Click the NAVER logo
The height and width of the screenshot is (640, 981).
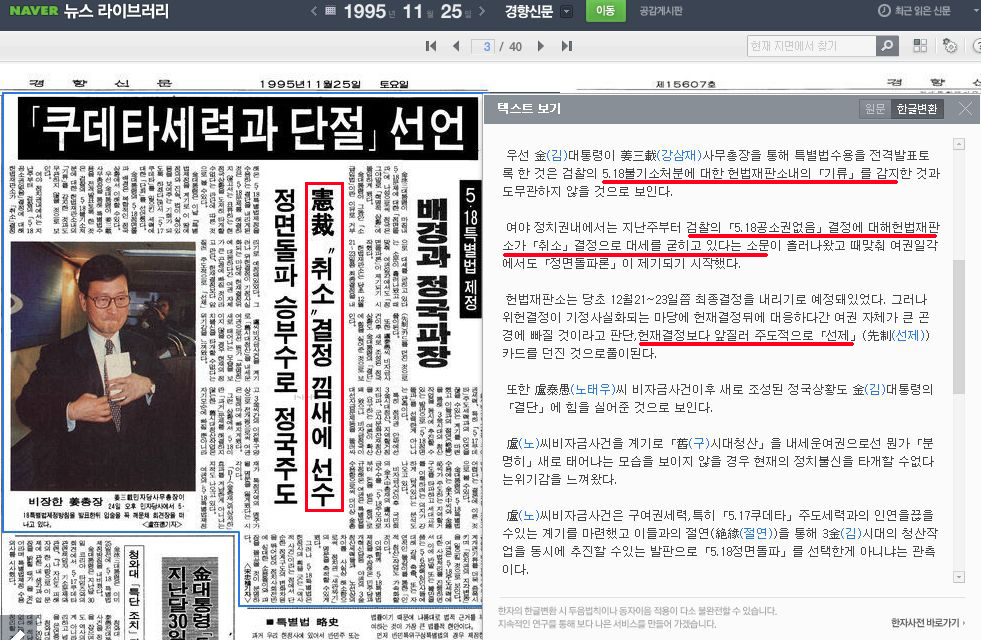(x=34, y=11)
